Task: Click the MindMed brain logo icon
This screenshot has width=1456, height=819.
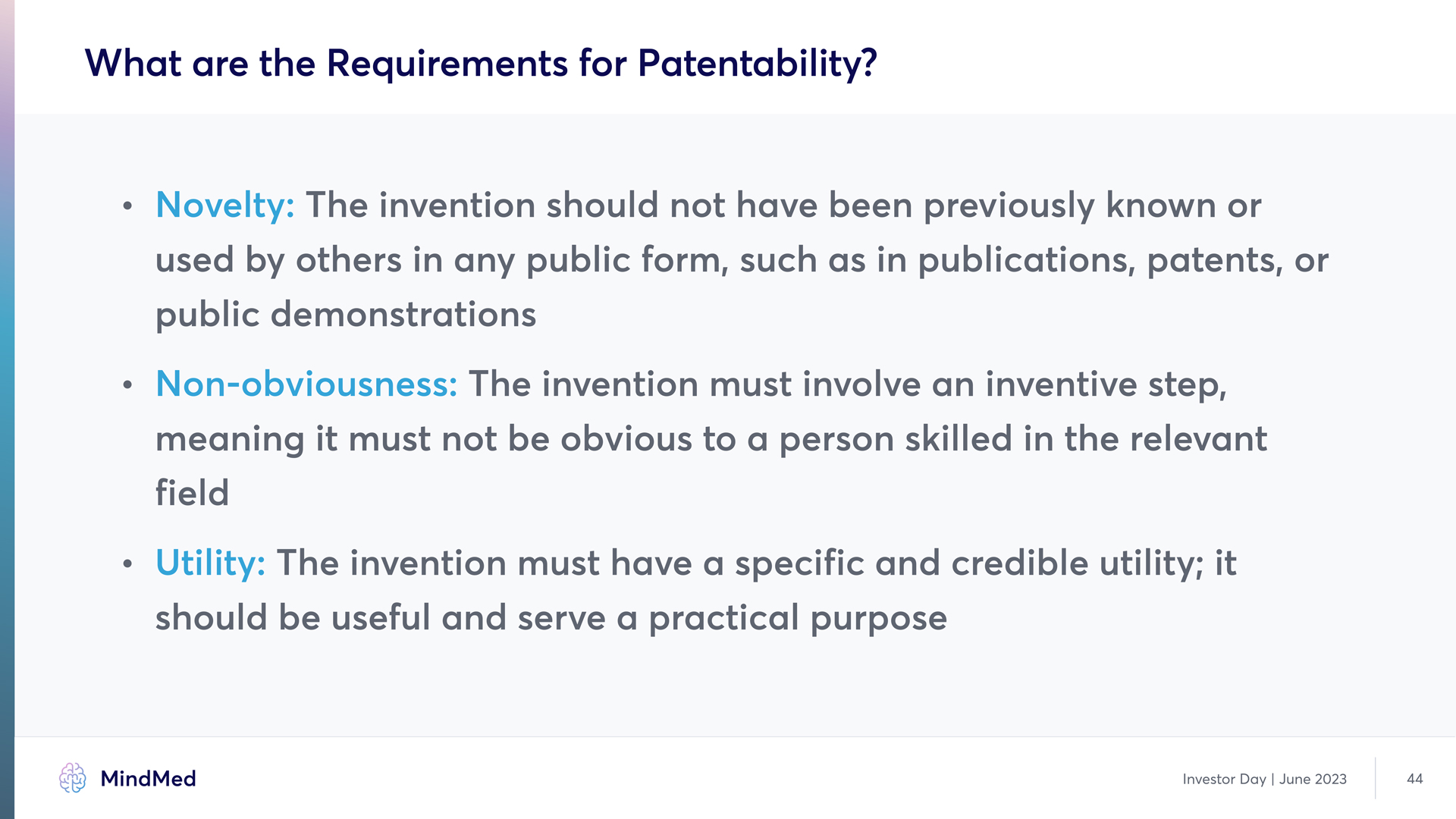Action: [73, 778]
